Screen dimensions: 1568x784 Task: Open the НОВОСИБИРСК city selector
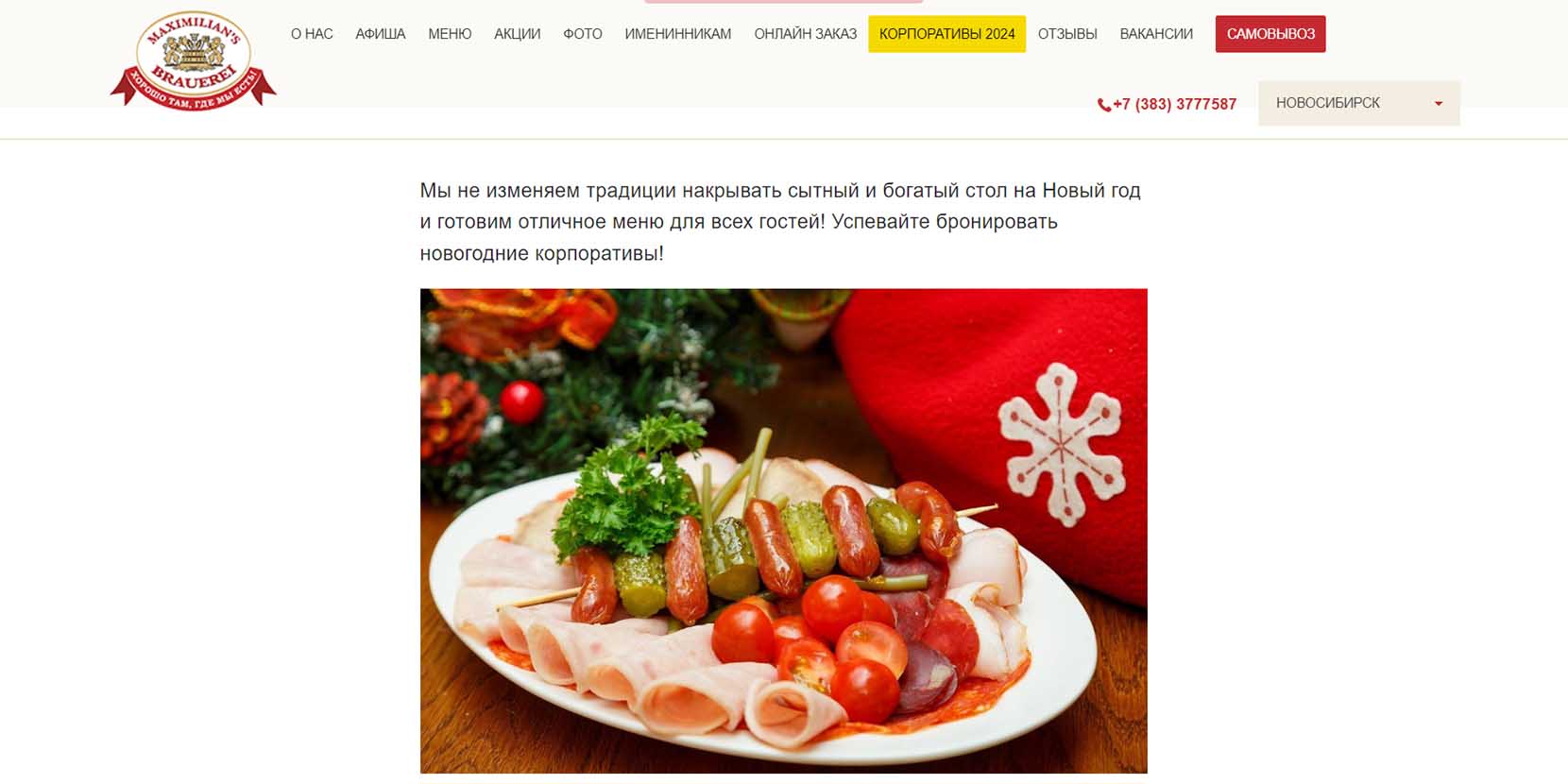(1359, 103)
